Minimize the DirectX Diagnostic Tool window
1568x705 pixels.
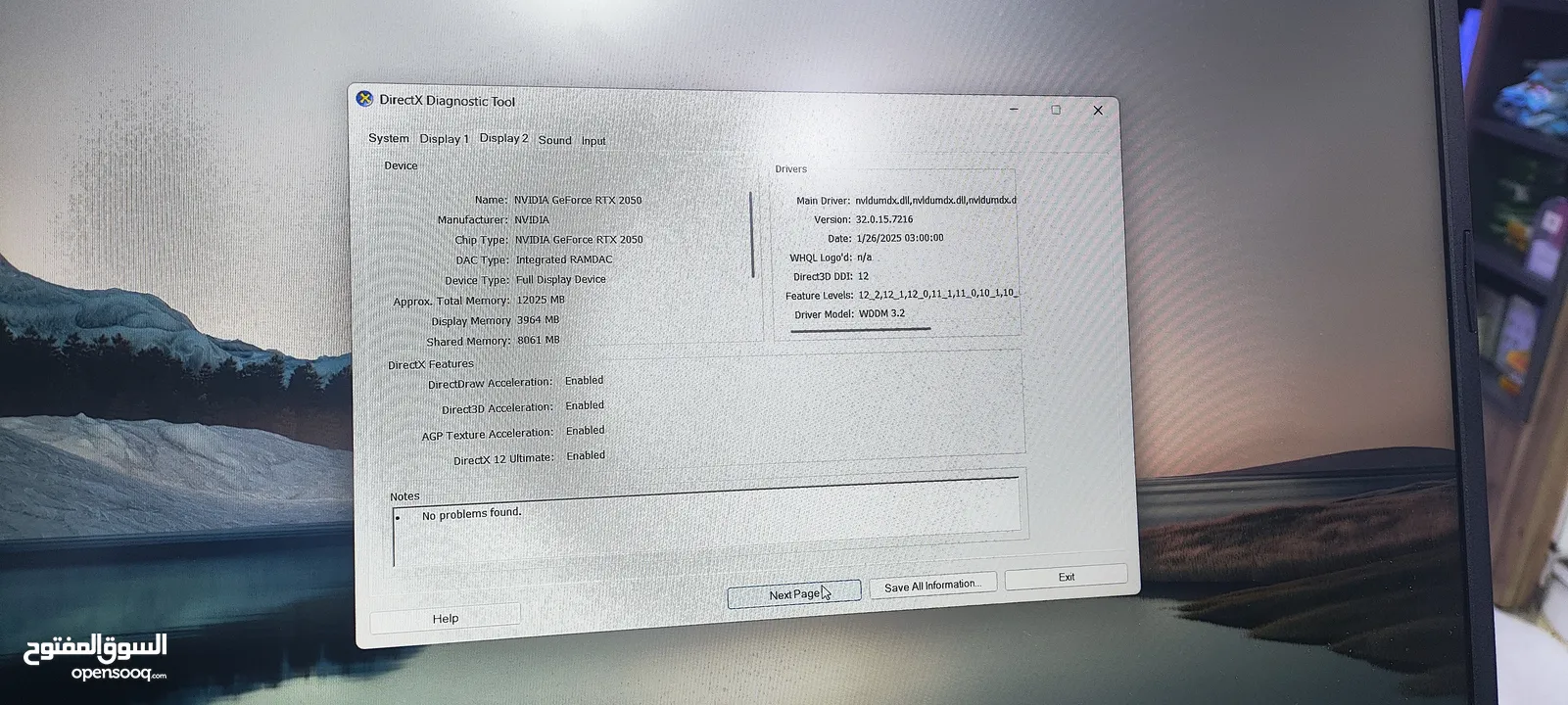[x=1014, y=109]
